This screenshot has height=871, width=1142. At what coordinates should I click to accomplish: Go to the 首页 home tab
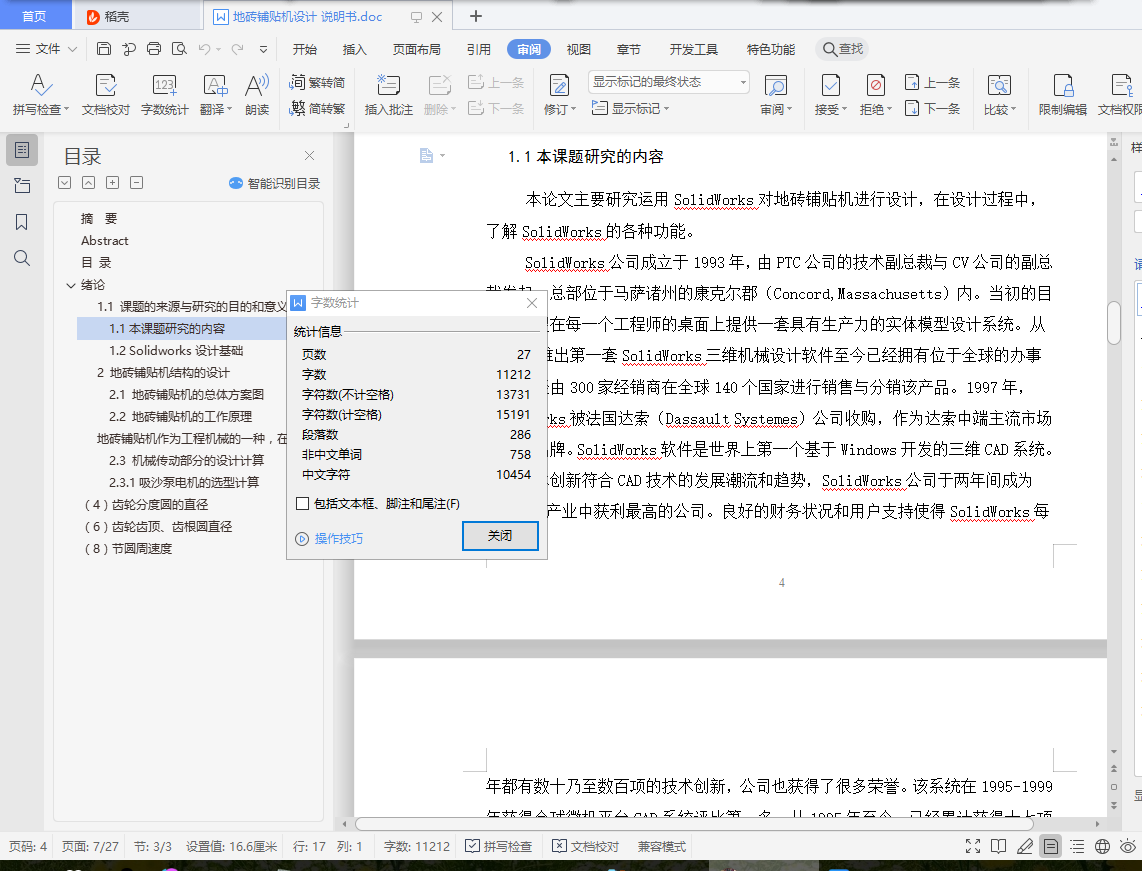coord(34,16)
